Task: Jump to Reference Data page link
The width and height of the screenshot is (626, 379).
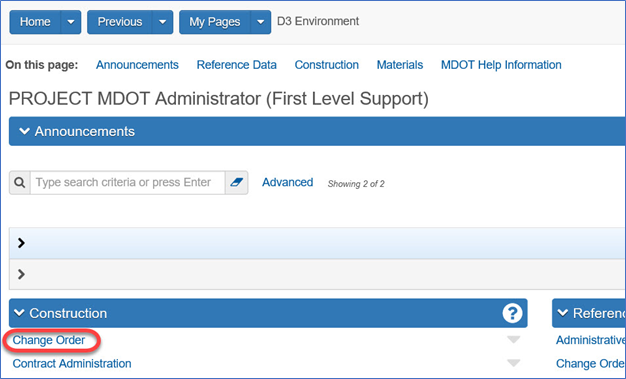Action: coord(236,65)
